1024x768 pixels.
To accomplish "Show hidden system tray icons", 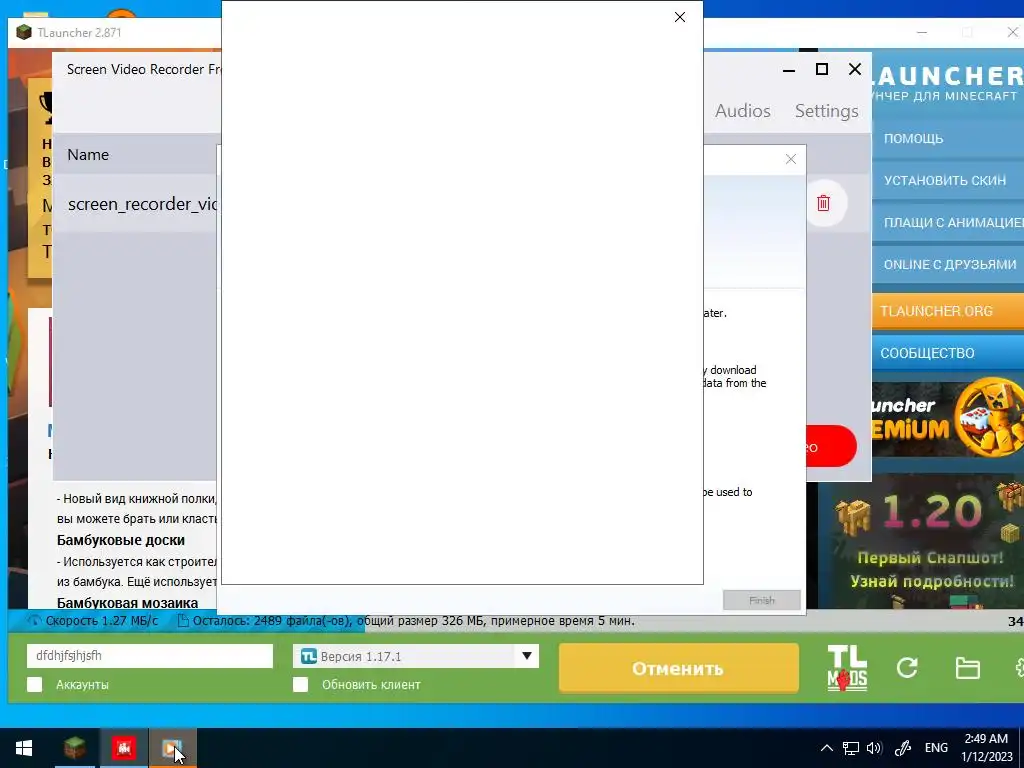I will pyautogui.click(x=826, y=748).
